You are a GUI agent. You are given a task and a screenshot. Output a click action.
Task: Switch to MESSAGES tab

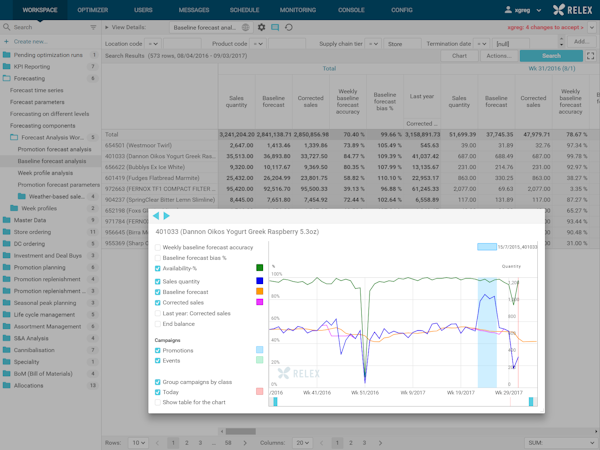(x=194, y=10)
